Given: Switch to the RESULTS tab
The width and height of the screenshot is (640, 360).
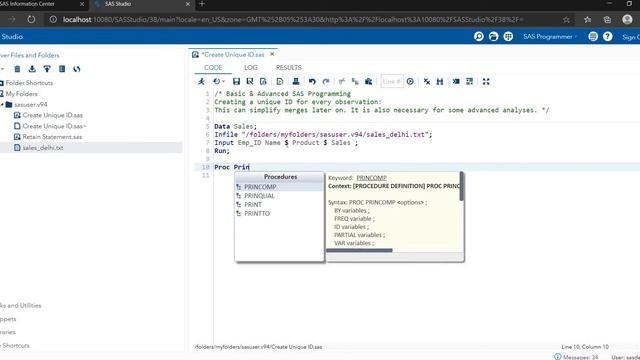Looking at the screenshot, I should [x=289, y=67].
